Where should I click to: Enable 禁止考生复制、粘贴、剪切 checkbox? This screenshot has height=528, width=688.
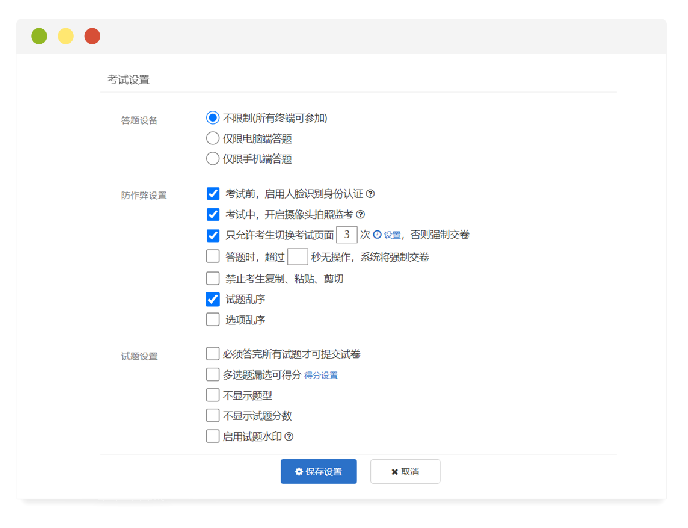pyautogui.click(x=213, y=278)
